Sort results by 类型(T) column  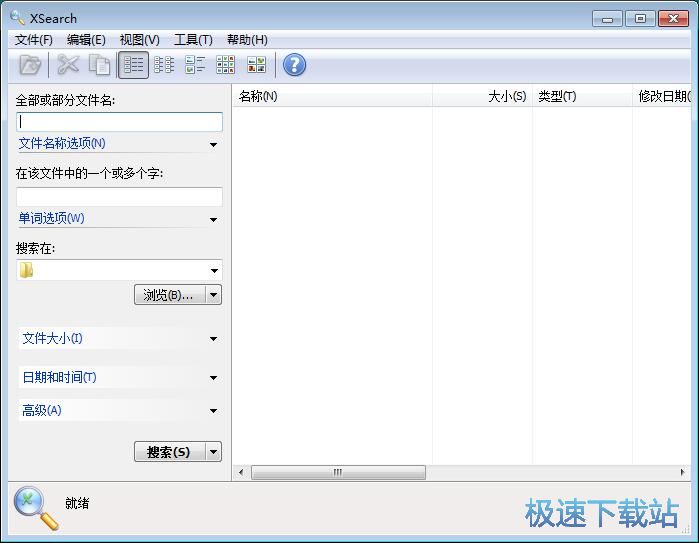tap(582, 96)
